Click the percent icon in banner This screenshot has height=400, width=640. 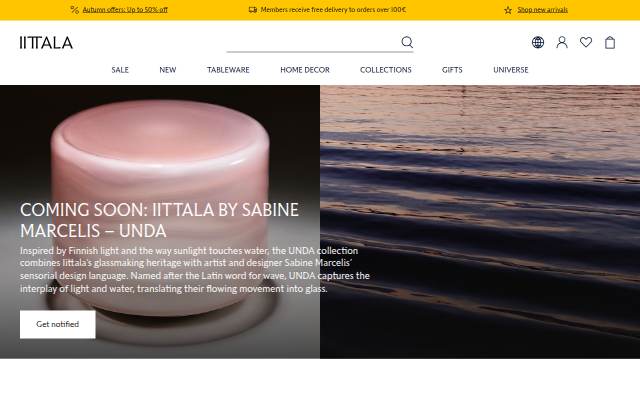pos(74,10)
